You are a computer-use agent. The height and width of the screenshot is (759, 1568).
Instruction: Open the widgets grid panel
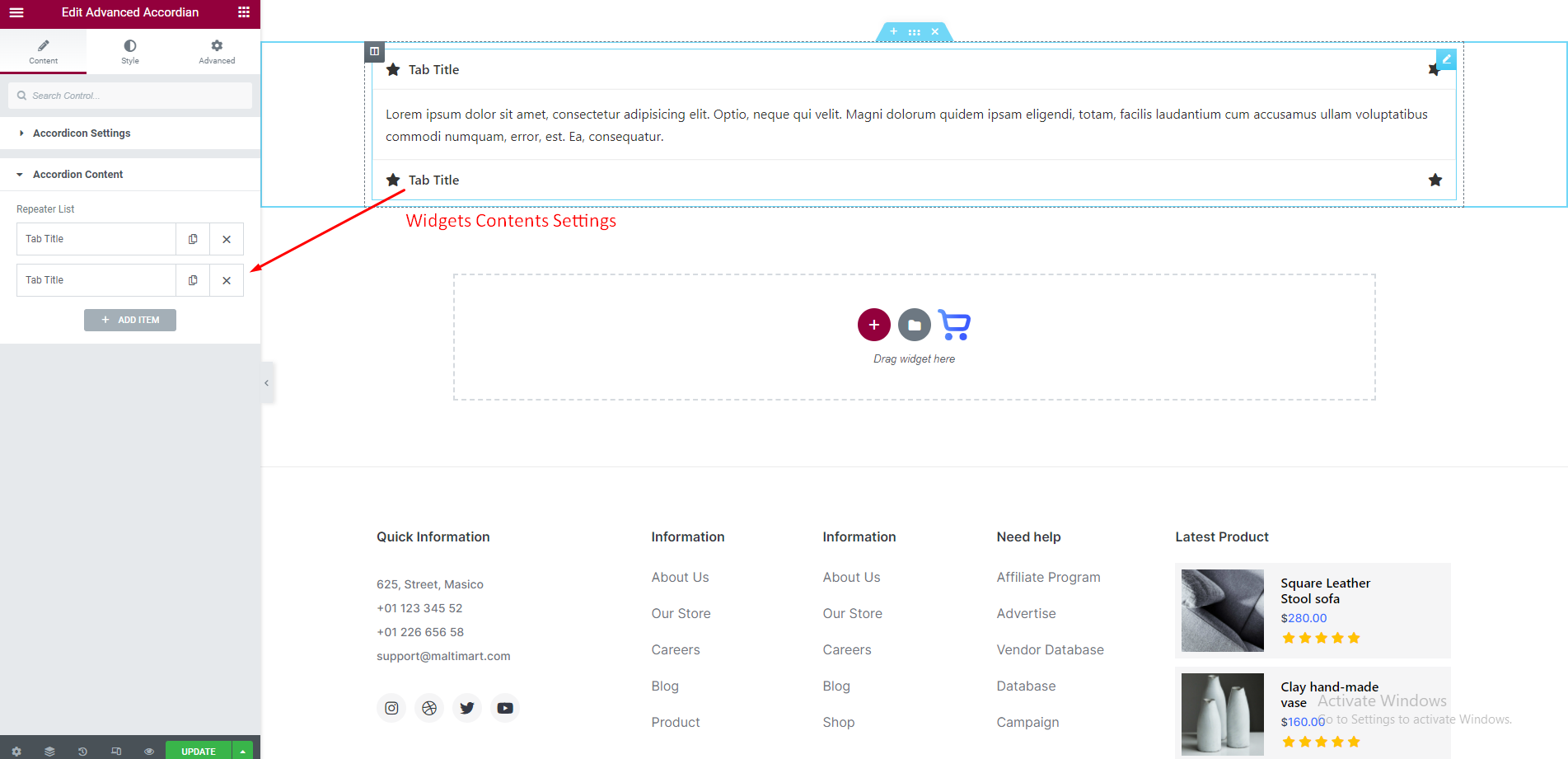click(x=243, y=12)
